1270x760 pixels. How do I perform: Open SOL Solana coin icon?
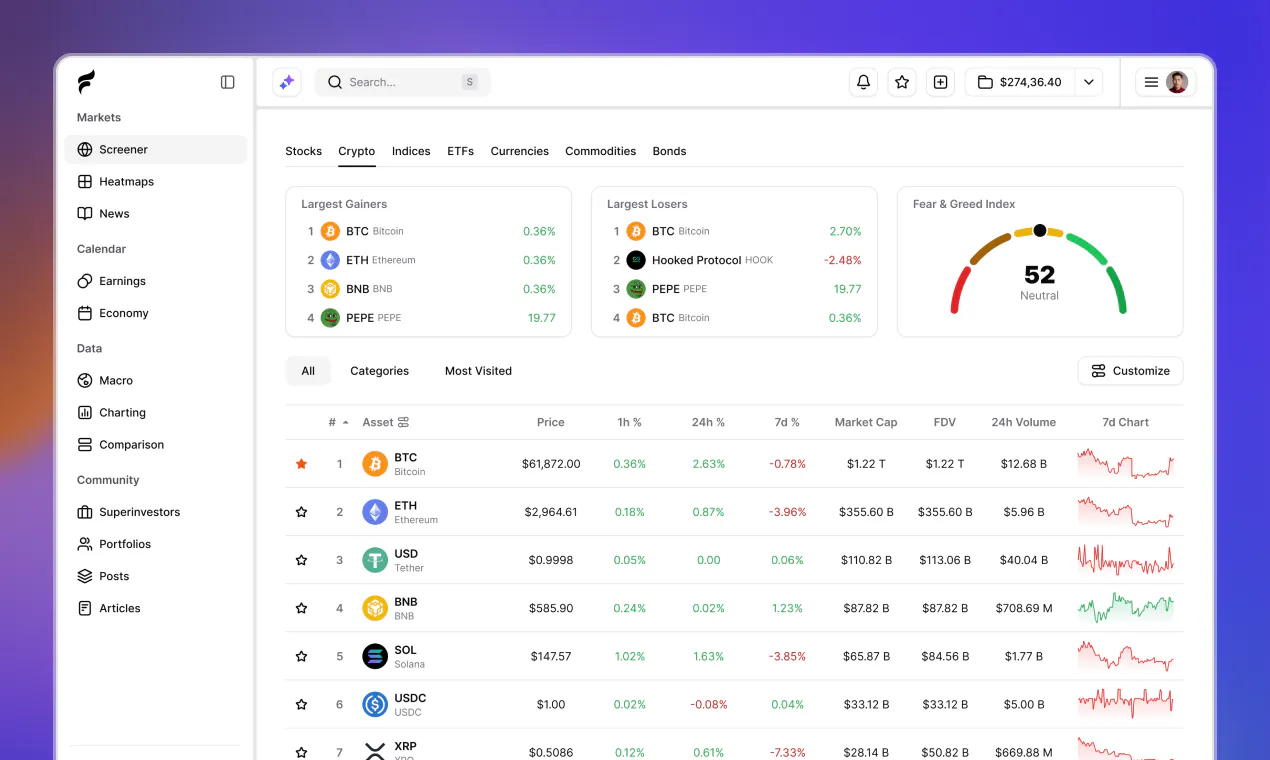point(375,656)
